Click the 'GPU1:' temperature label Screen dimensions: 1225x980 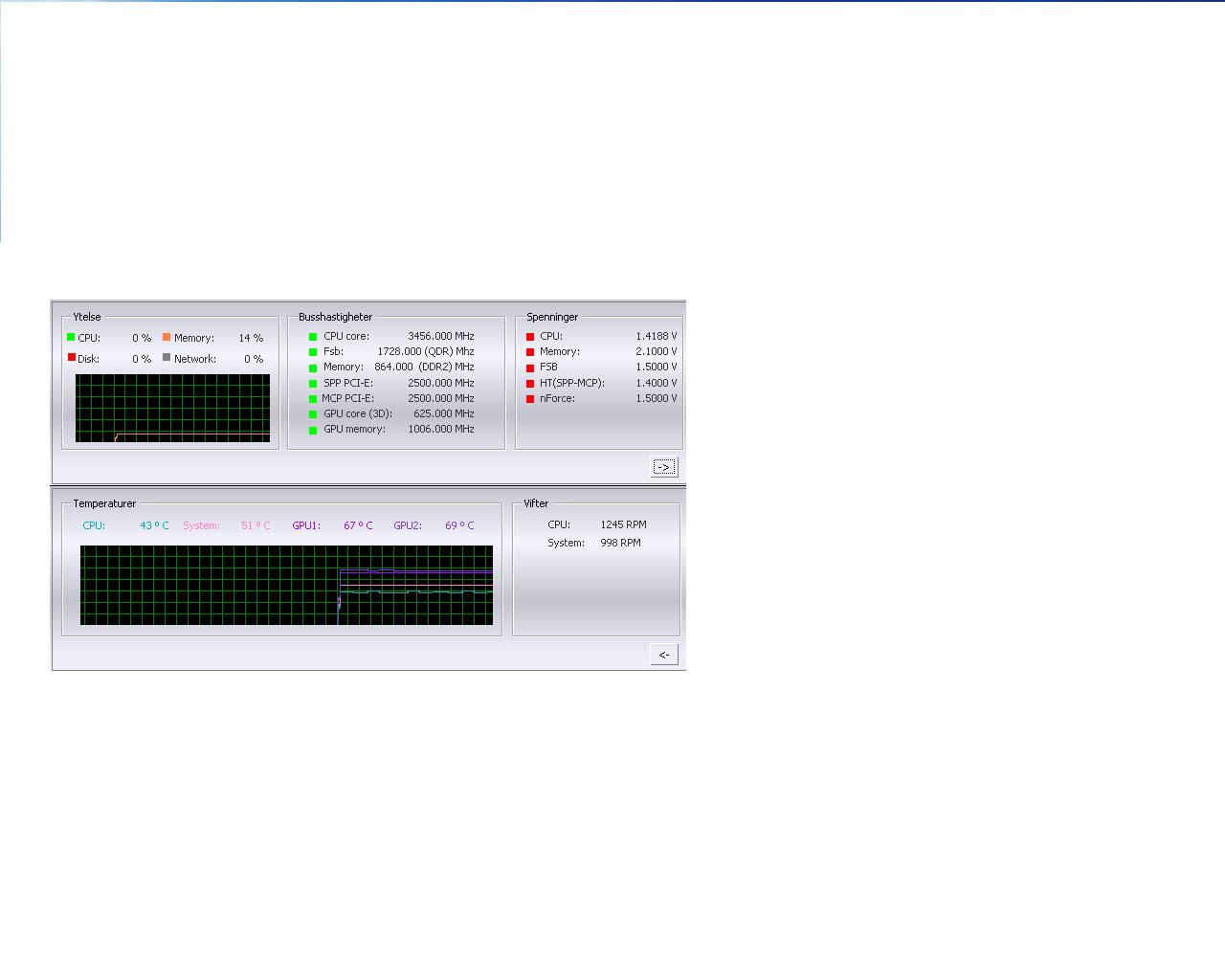(306, 525)
